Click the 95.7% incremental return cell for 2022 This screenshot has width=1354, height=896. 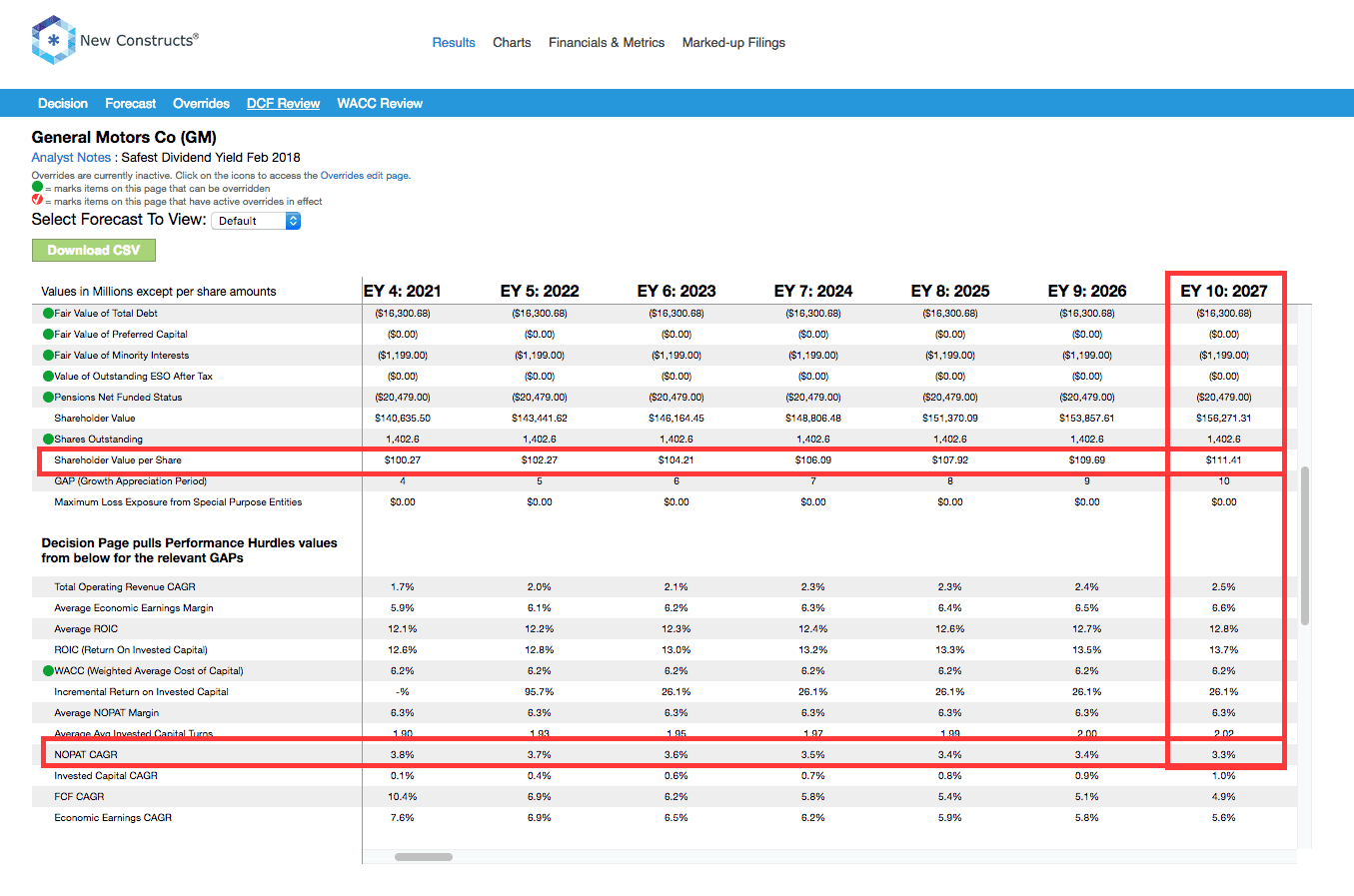[x=540, y=692]
